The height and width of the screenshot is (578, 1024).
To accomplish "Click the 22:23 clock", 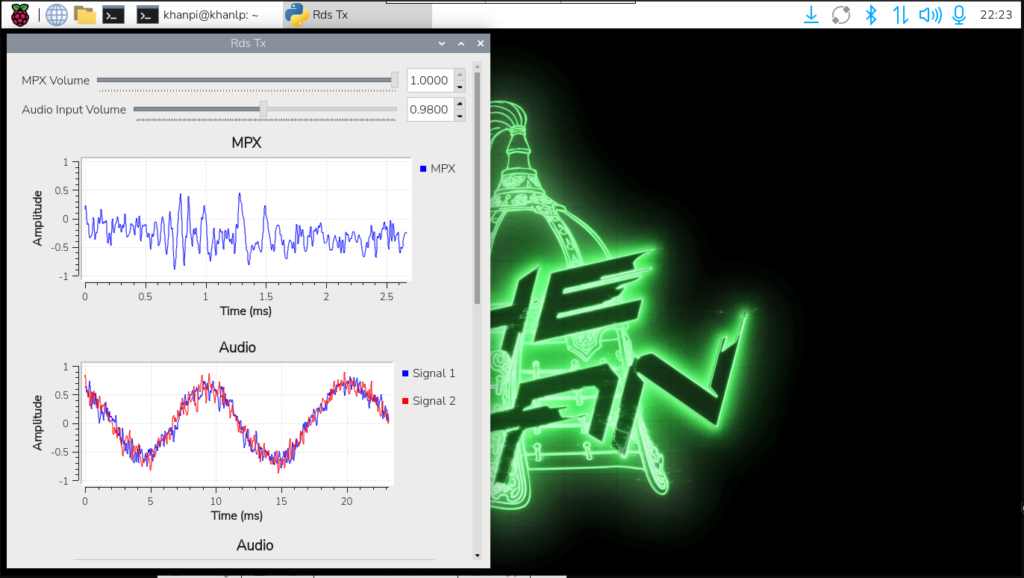I will pyautogui.click(x=996, y=14).
